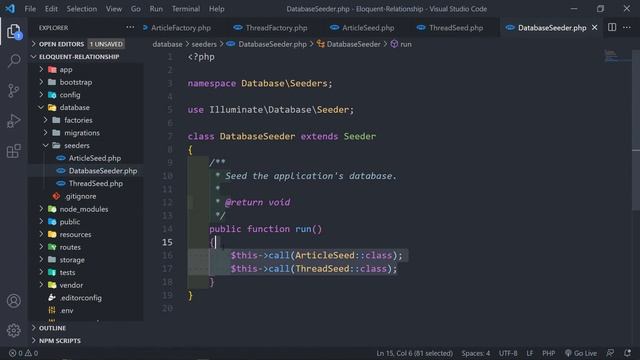640x360 pixels.
Task: Open the Go menu
Action: (x=136, y=9)
